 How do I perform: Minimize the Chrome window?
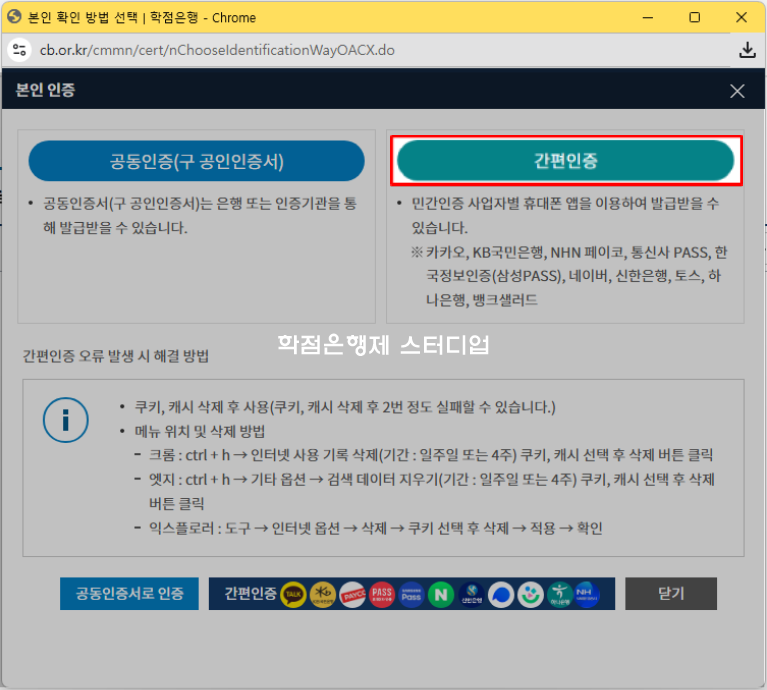coord(648,18)
